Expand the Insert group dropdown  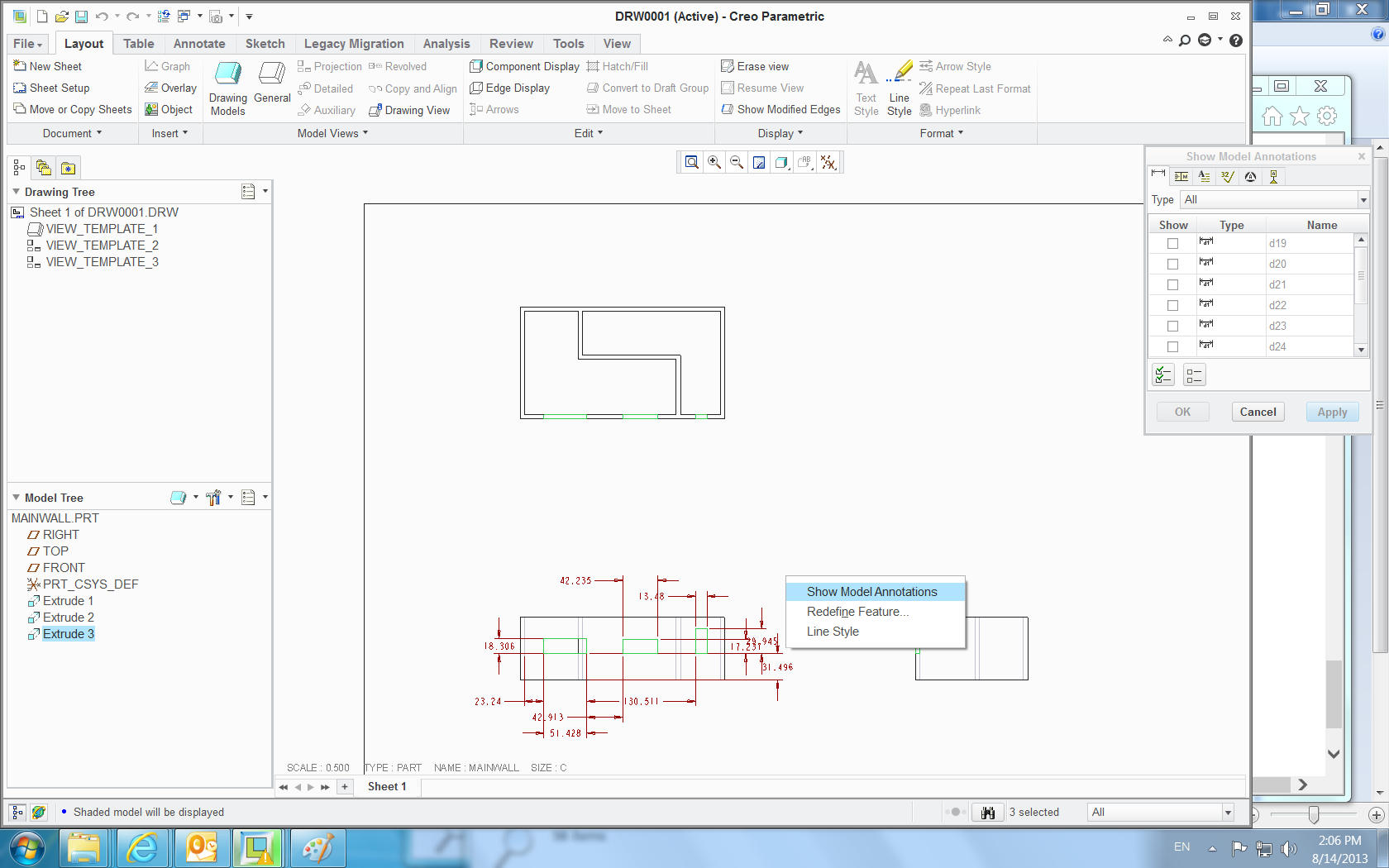pos(169,133)
